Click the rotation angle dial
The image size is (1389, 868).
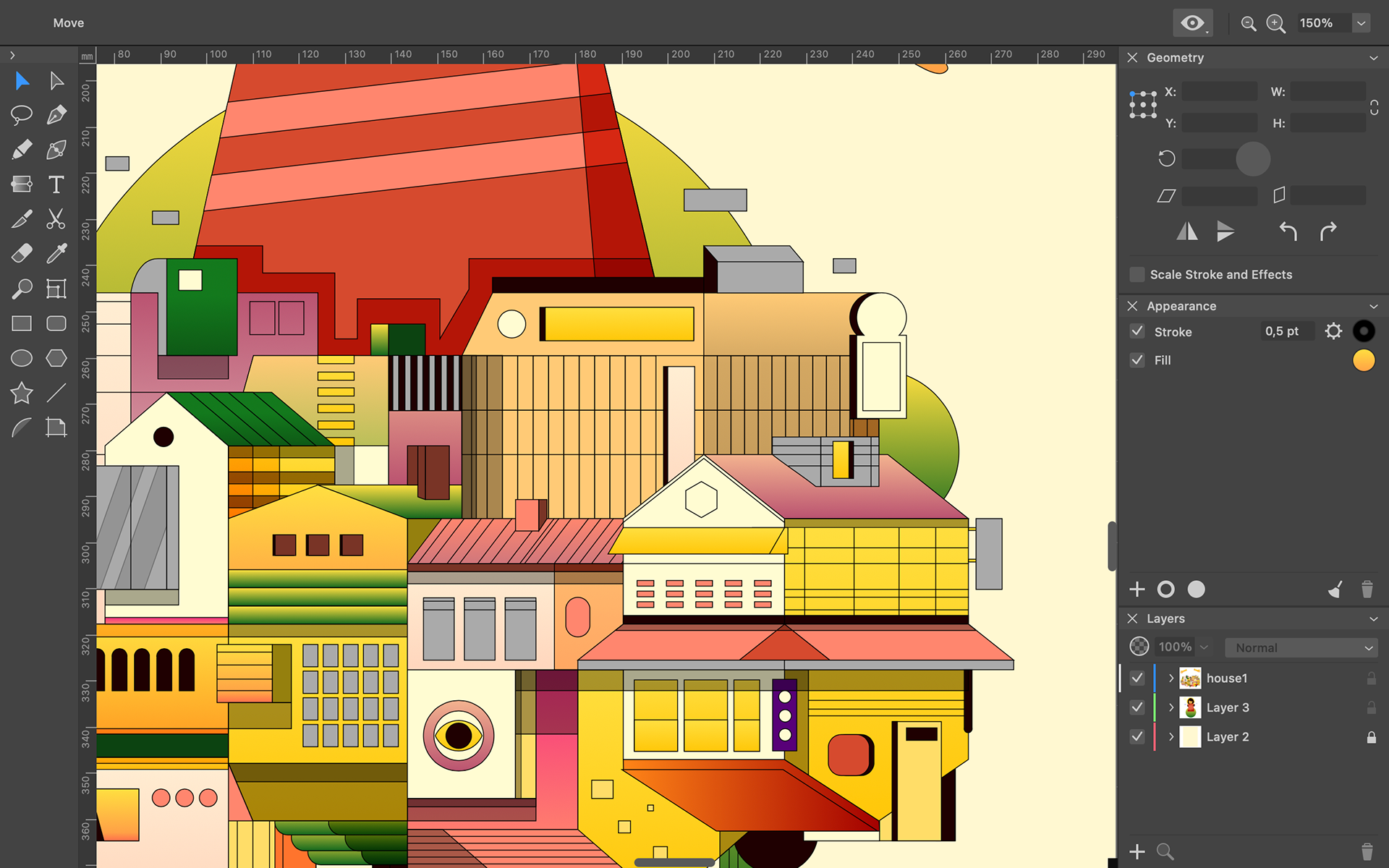coord(1253,159)
